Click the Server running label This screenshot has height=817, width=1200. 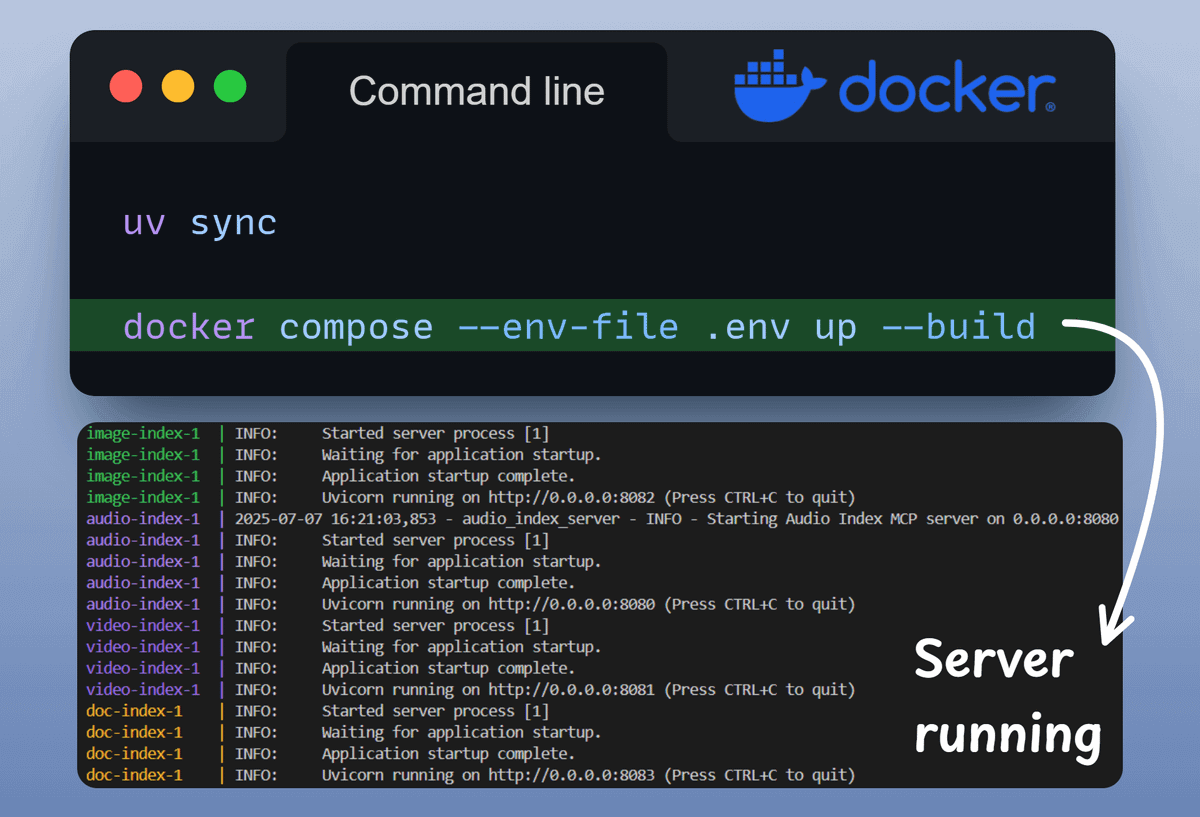pyautogui.click(x=1008, y=697)
